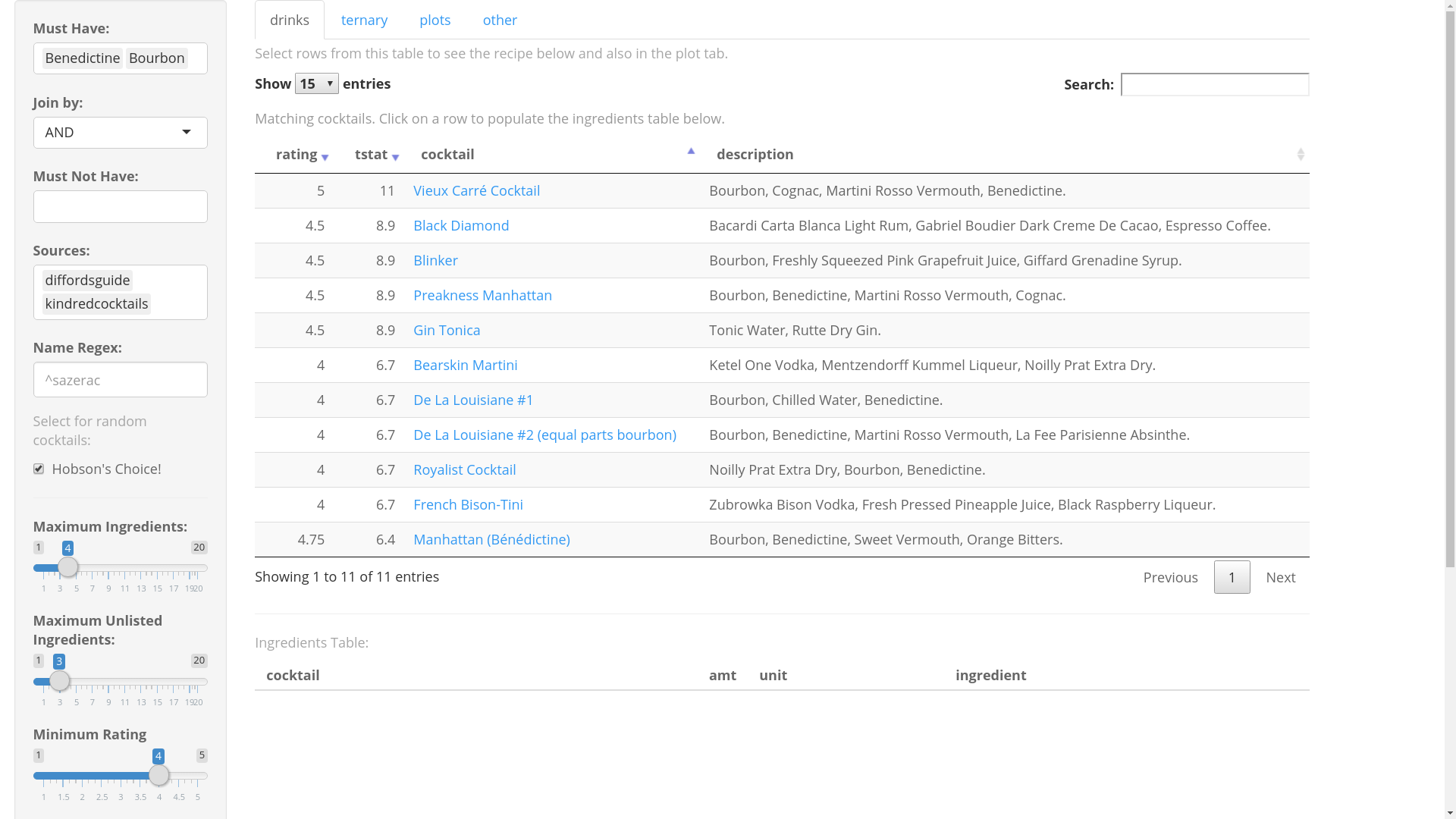Image resolution: width=1456 pixels, height=819 pixels.
Task: Click the Maximum Ingredients slider handle
Action: pyautogui.click(x=68, y=566)
